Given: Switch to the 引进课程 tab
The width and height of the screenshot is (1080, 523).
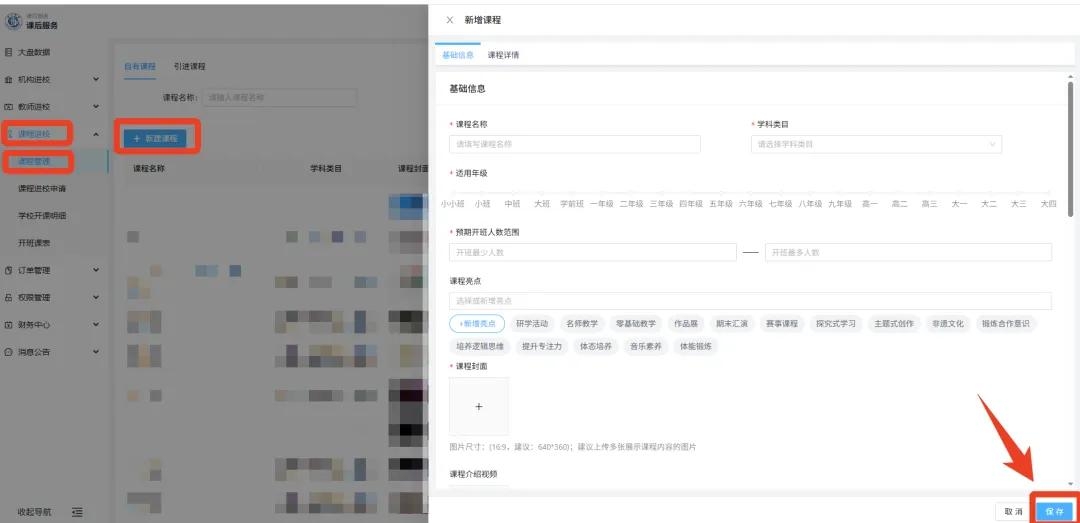Looking at the screenshot, I should [189, 66].
